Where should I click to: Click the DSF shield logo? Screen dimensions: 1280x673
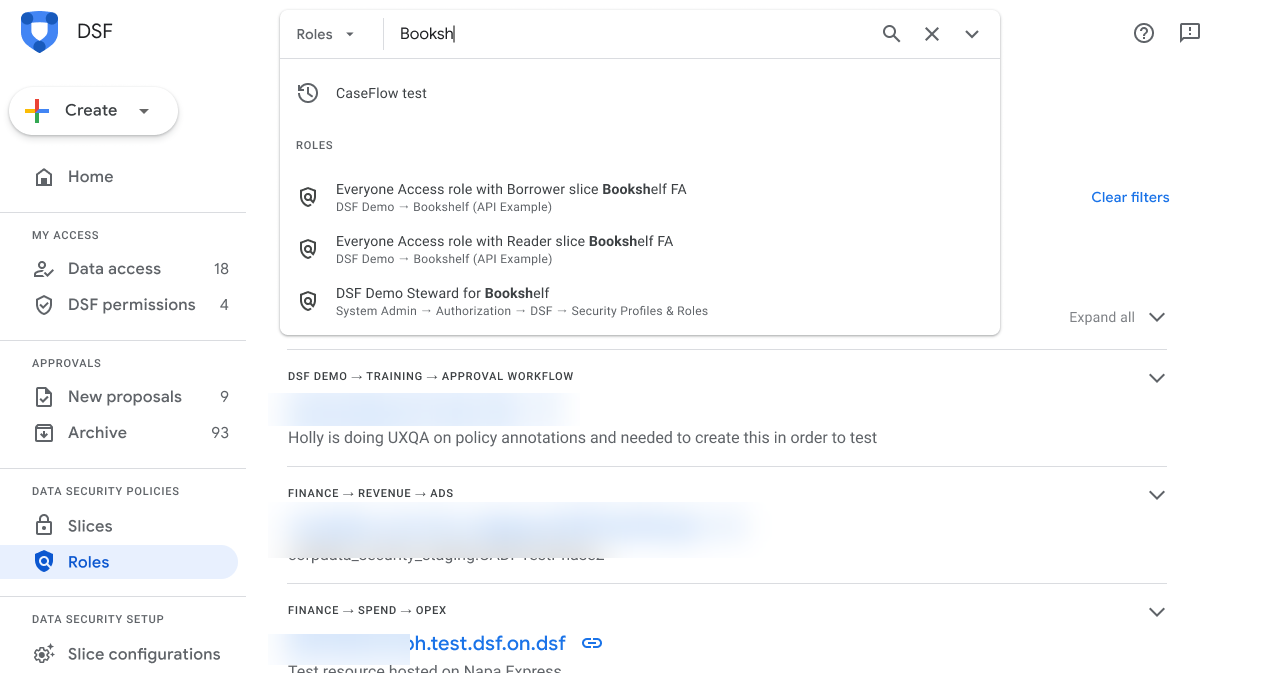tap(40, 32)
